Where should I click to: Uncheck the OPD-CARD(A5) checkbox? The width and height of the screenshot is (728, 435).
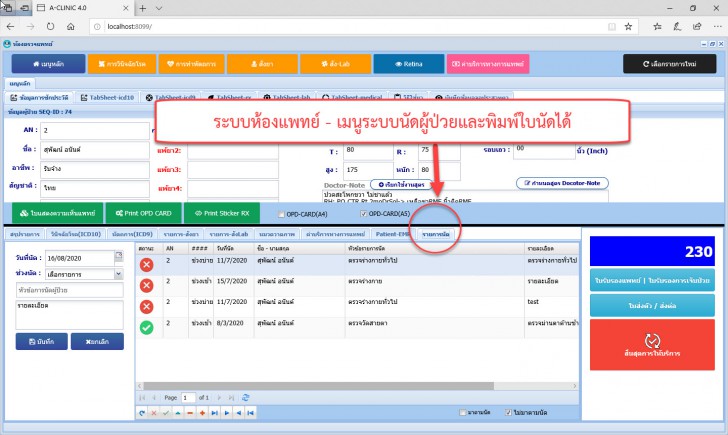[364, 214]
